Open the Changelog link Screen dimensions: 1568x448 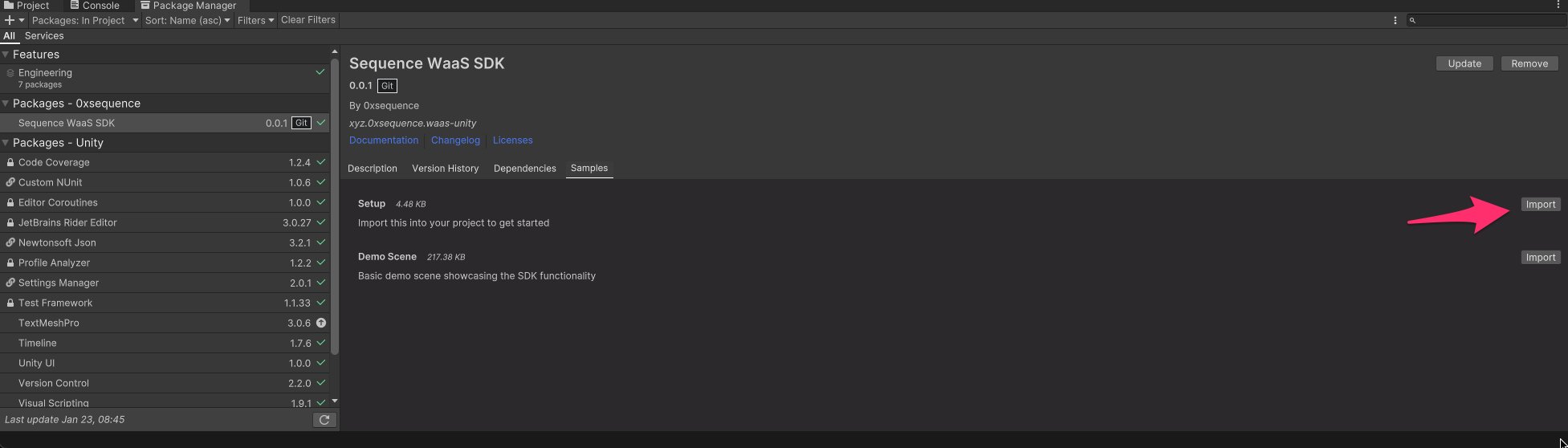pyautogui.click(x=455, y=141)
